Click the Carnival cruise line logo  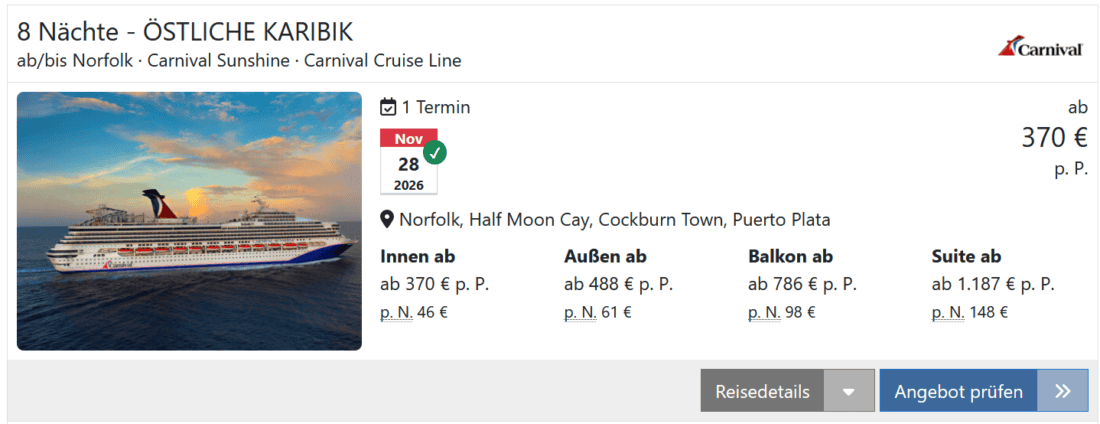[x=1041, y=47]
